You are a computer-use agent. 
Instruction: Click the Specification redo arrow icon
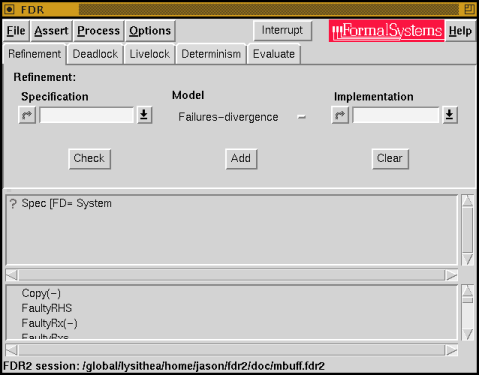27,115
